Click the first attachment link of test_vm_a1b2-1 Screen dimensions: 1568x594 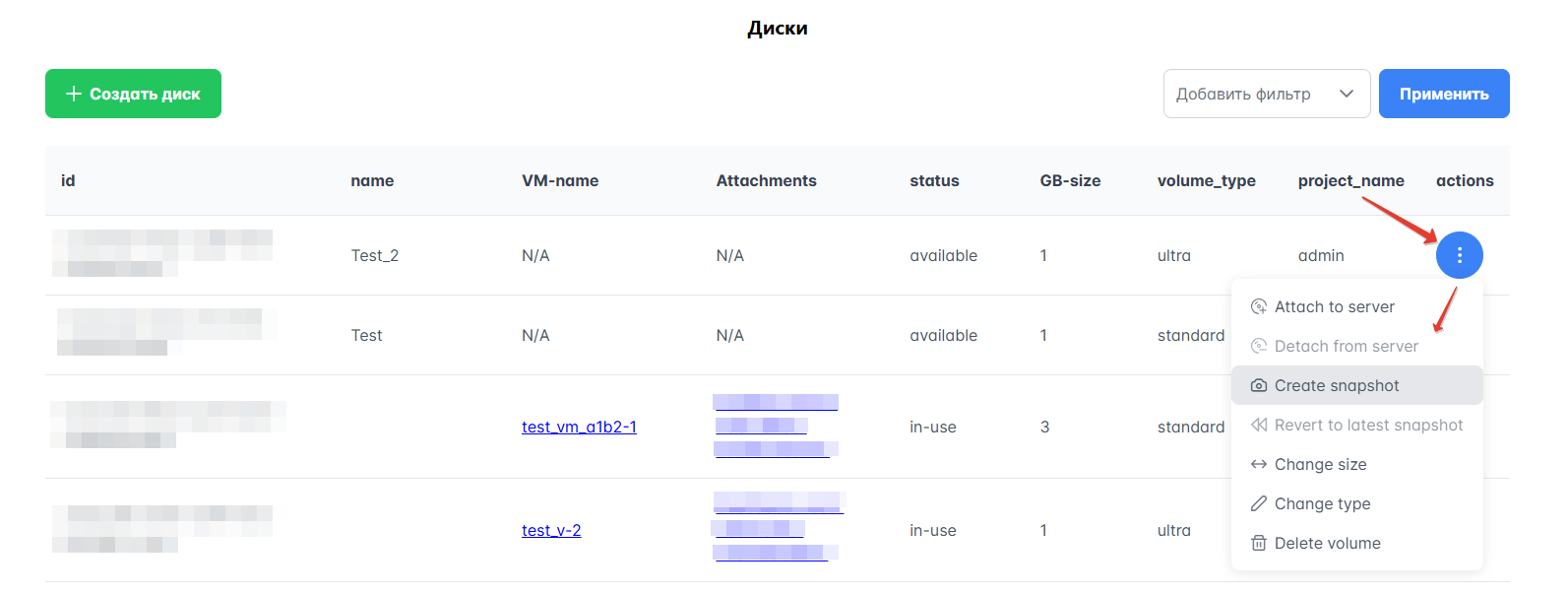(x=776, y=402)
